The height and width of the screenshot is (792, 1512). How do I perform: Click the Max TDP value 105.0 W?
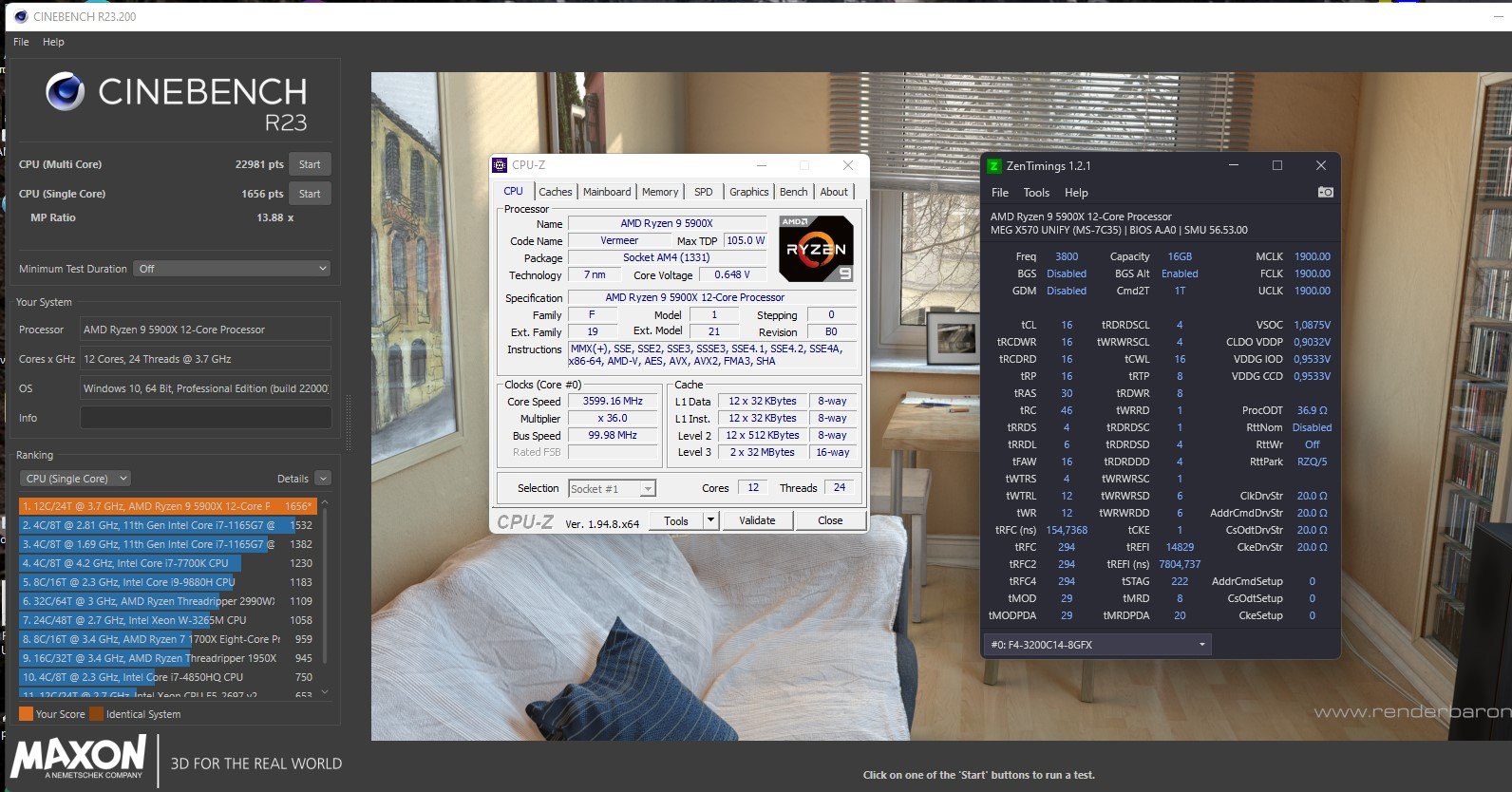pos(746,240)
